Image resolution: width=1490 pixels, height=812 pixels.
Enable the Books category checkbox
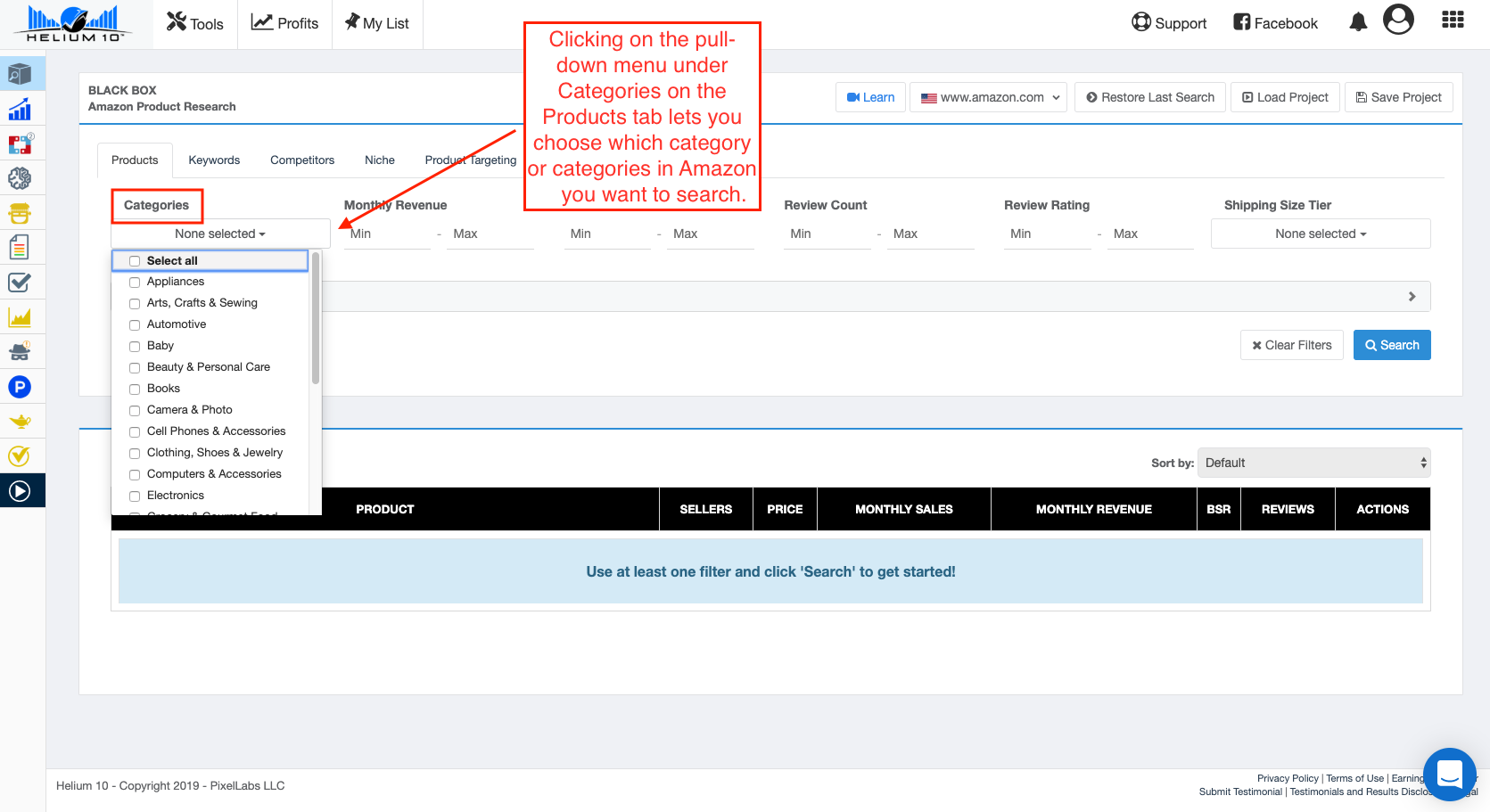(135, 390)
